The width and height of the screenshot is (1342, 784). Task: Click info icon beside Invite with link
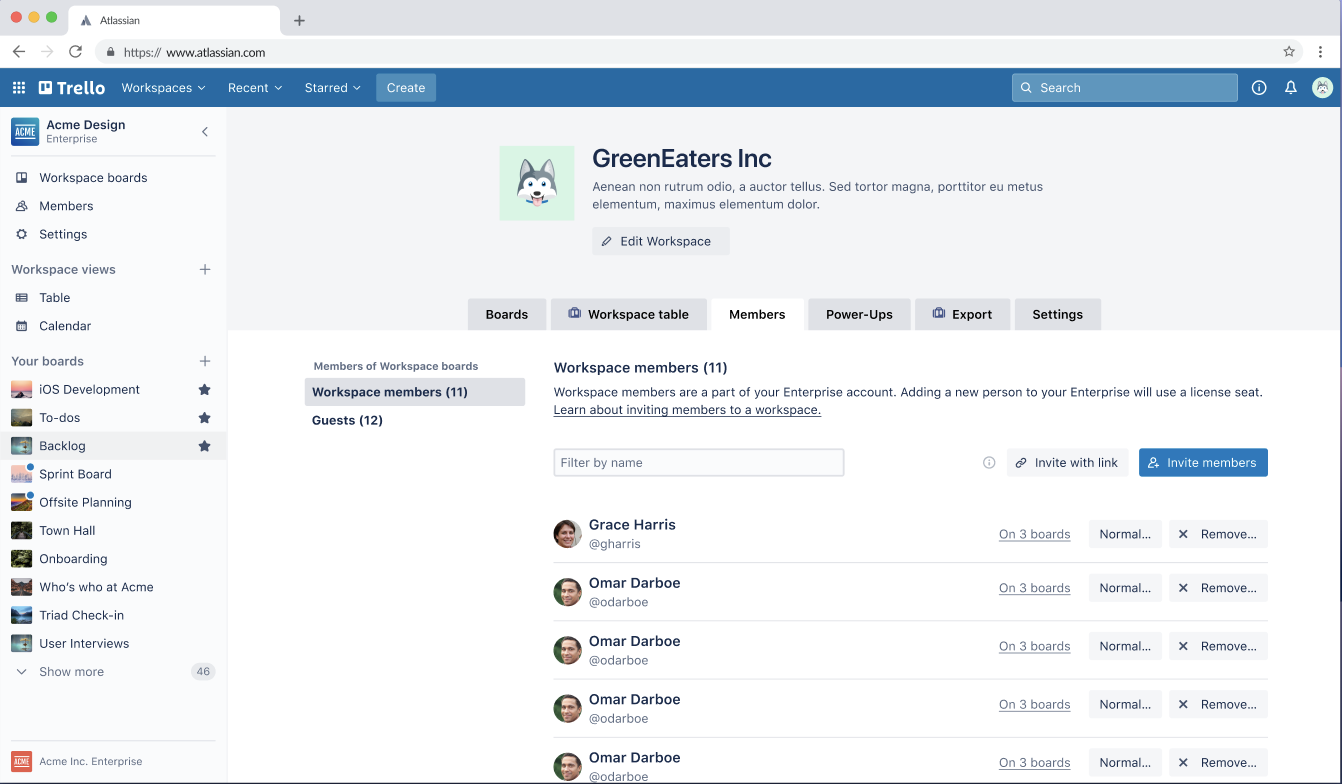pyautogui.click(x=989, y=463)
